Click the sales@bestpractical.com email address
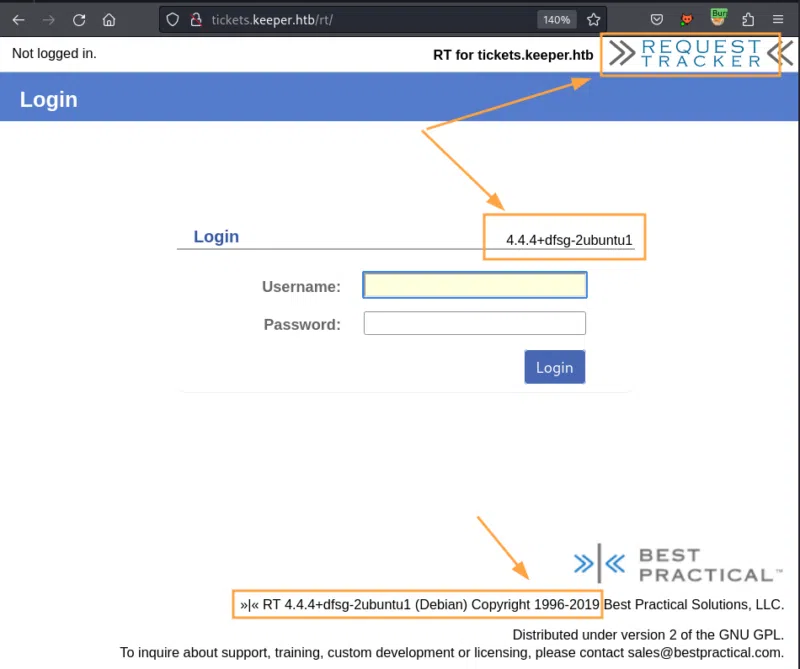The height and width of the screenshot is (669, 800). (705, 652)
